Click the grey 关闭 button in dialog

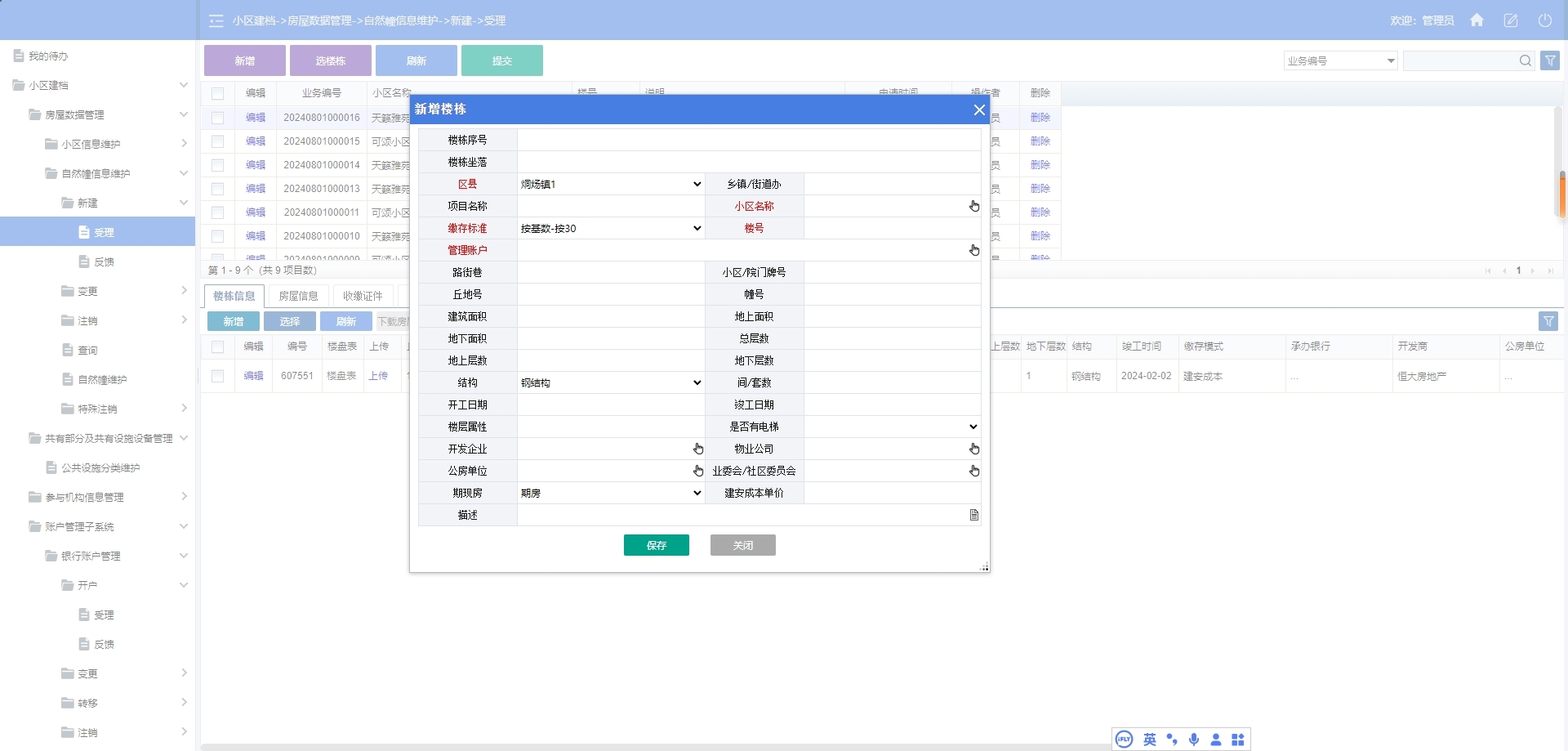pos(743,545)
